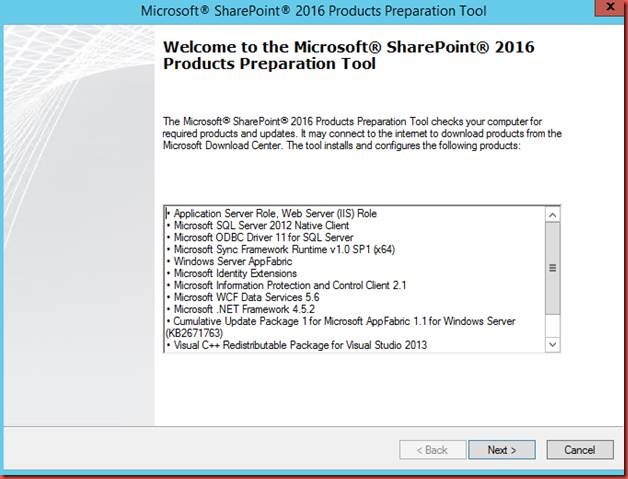Click the scroll down arrow in product list

coord(553,344)
